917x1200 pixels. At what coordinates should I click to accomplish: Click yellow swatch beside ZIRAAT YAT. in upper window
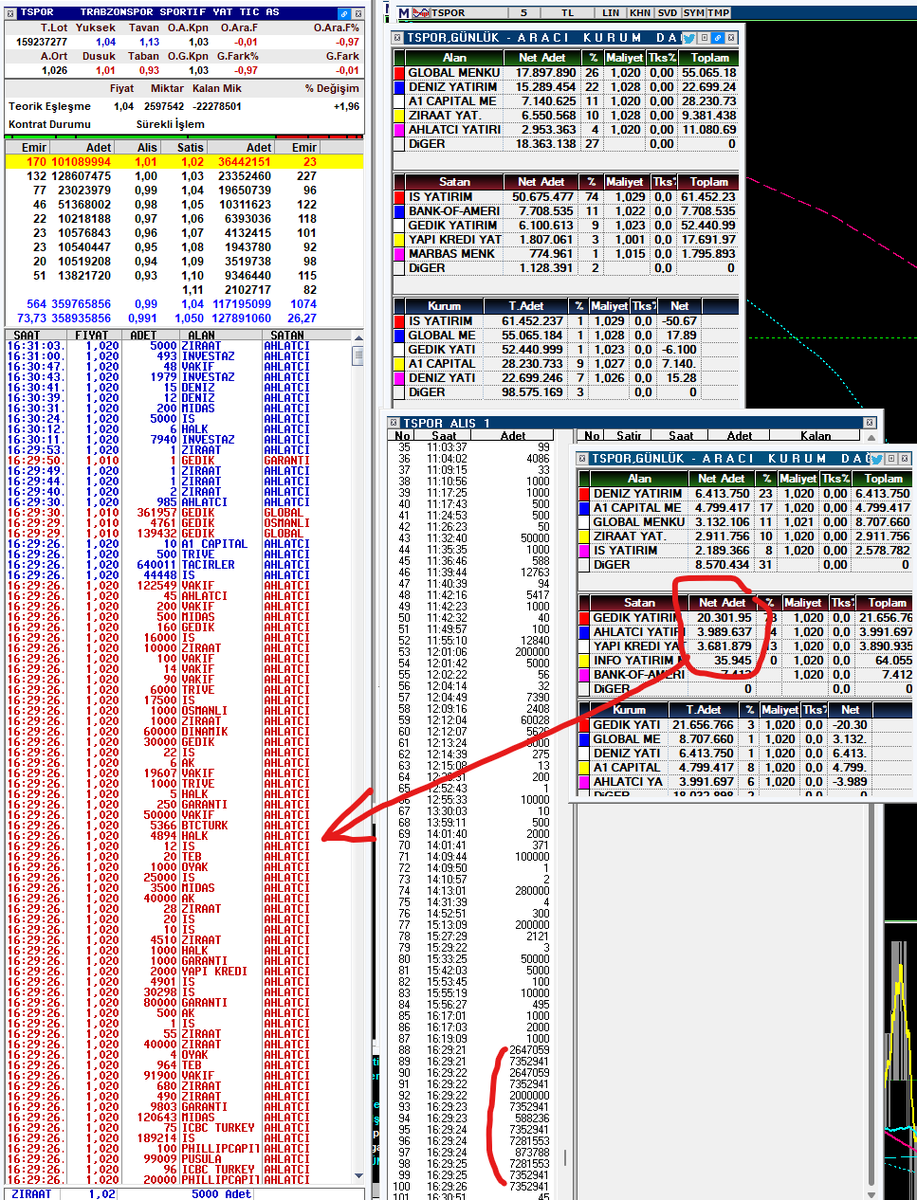pos(399,115)
